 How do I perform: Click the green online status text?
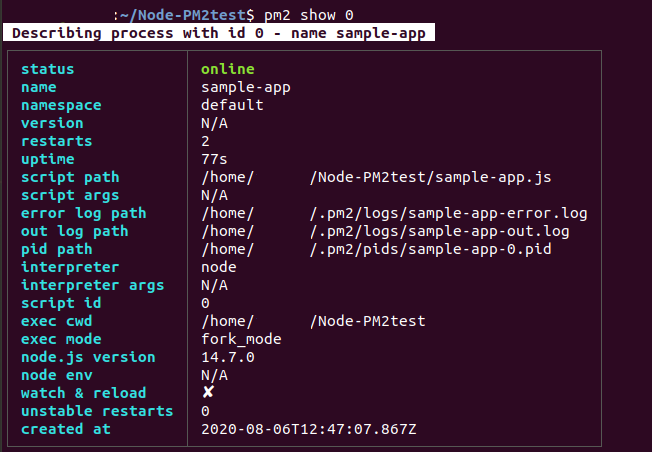pos(227,69)
